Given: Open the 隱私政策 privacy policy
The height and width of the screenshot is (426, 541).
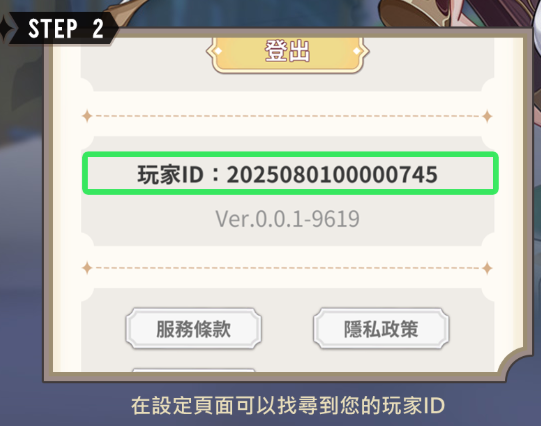Looking at the screenshot, I should (x=381, y=329).
